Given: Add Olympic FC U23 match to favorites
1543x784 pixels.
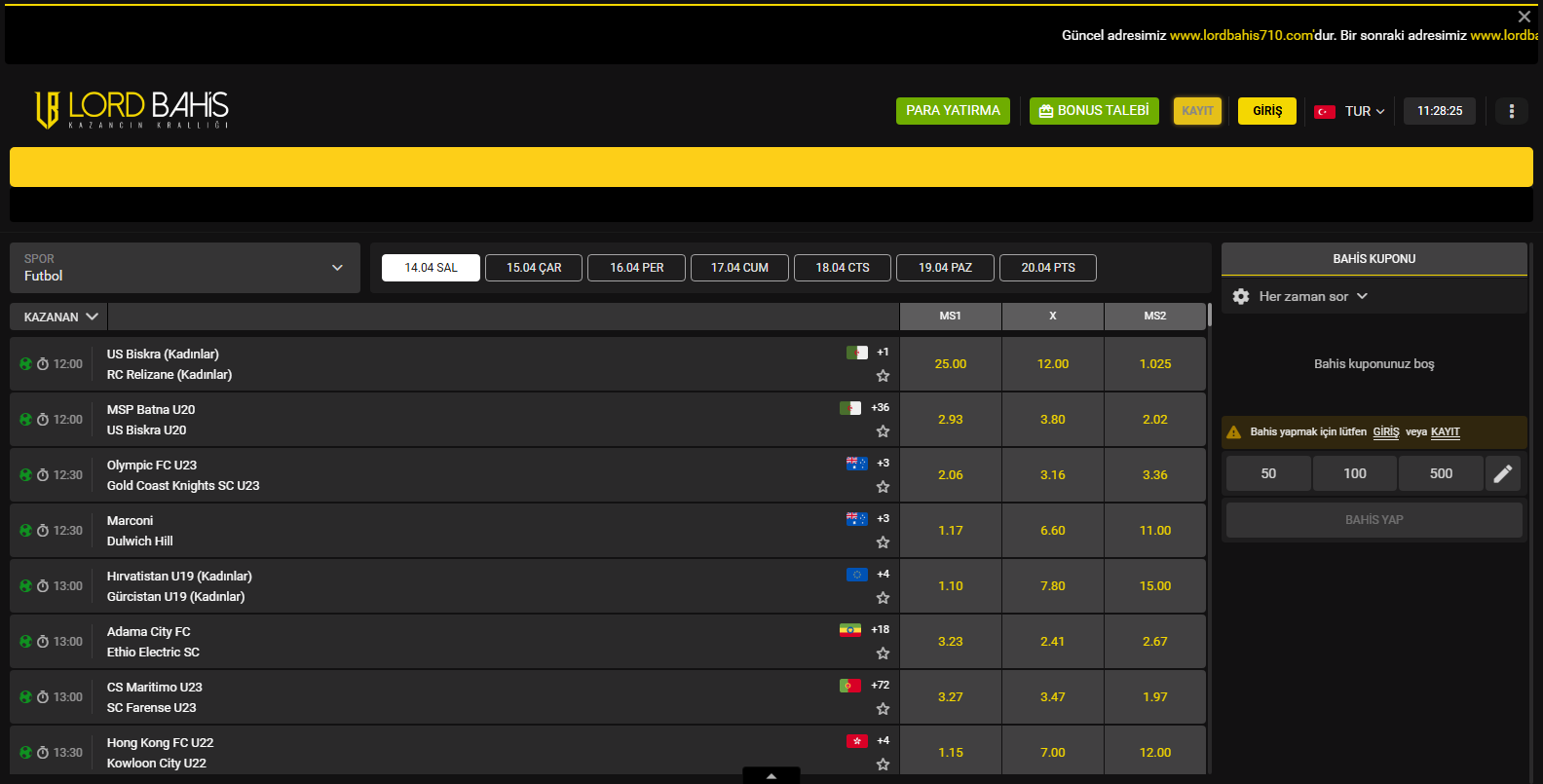Looking at the screenshot, I should (883, 487).
